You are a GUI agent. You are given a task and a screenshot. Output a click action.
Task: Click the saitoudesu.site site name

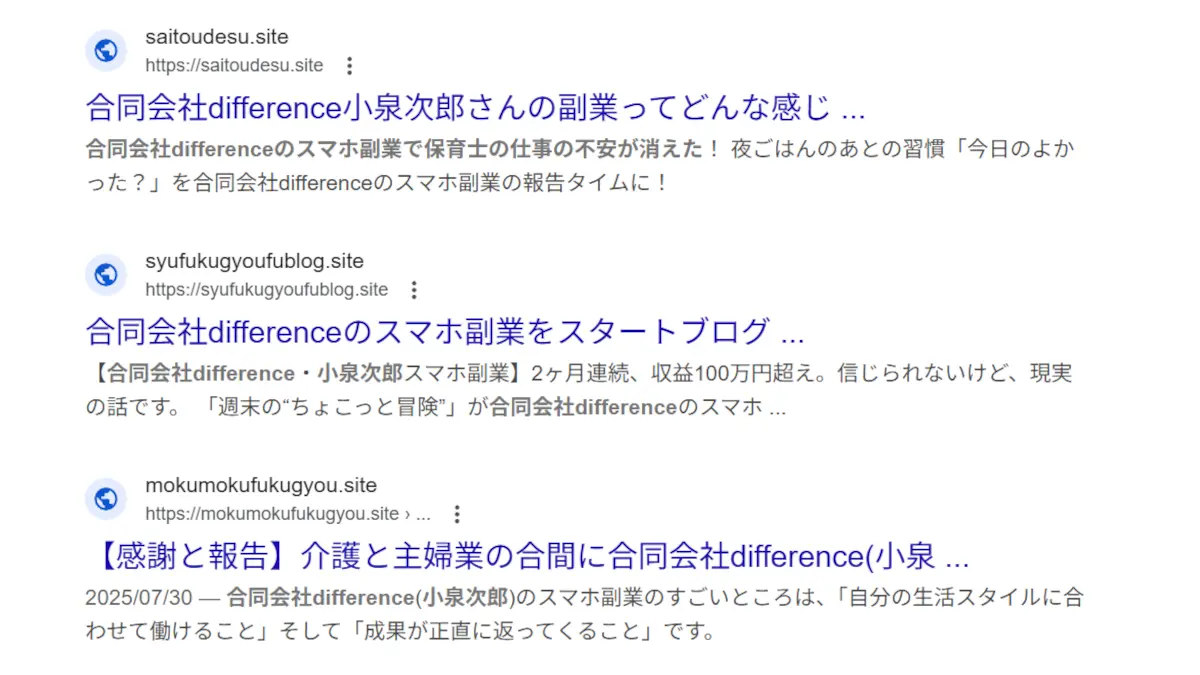(217, 37)
